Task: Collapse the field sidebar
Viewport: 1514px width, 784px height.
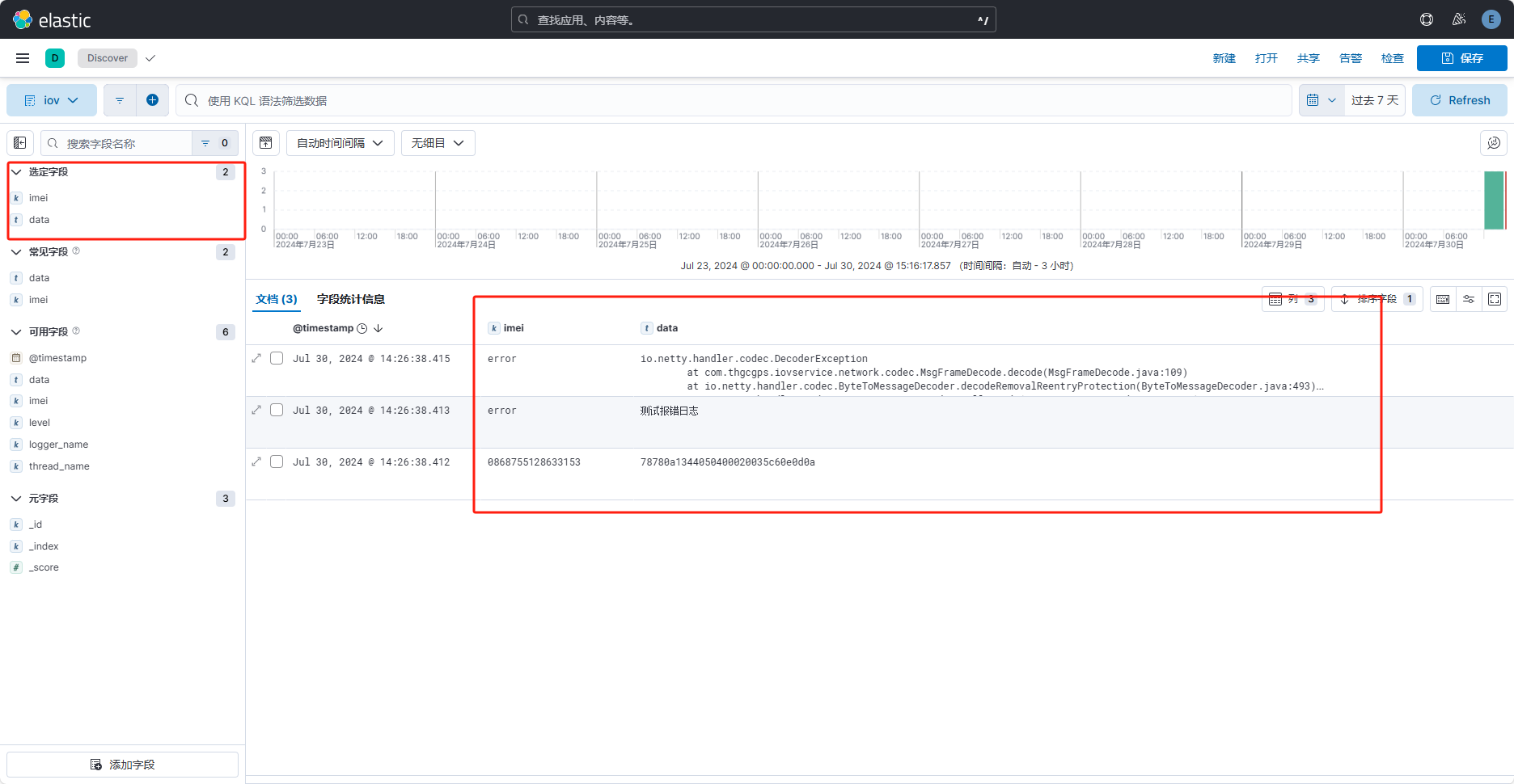Action: (x=20, y=143)
